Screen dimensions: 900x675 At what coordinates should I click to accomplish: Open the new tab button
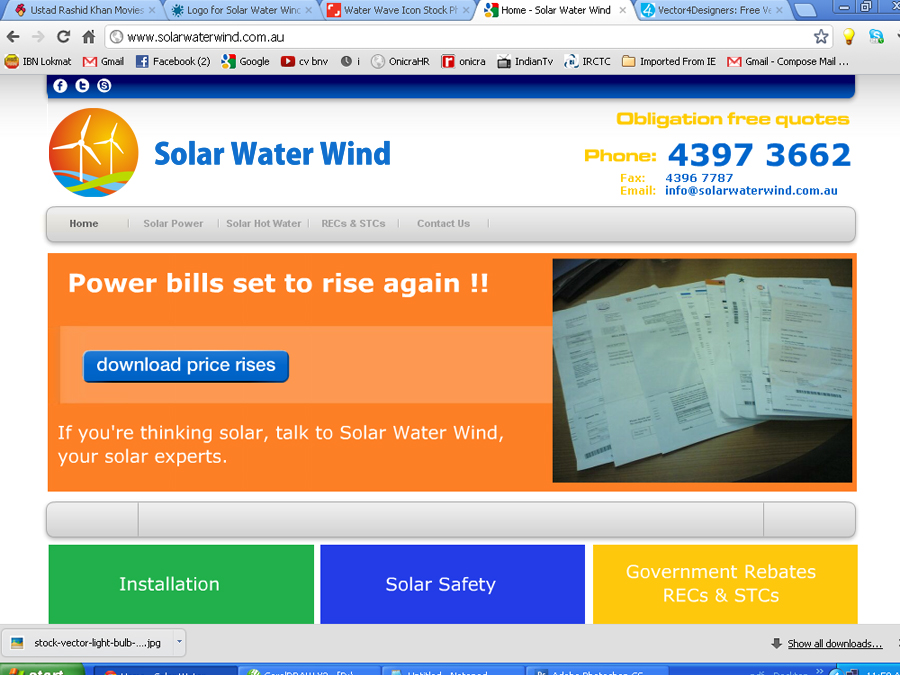click(805, 10)
